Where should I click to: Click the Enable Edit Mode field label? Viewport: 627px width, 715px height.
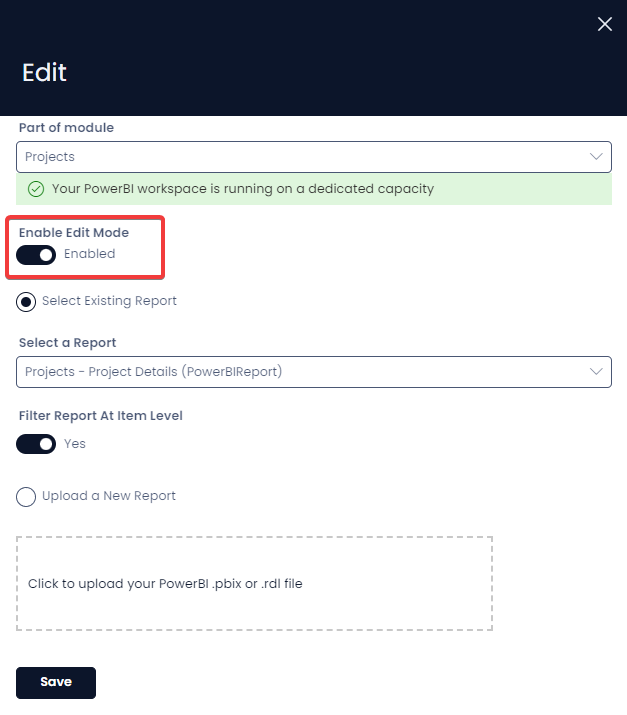tap(74, 233)
